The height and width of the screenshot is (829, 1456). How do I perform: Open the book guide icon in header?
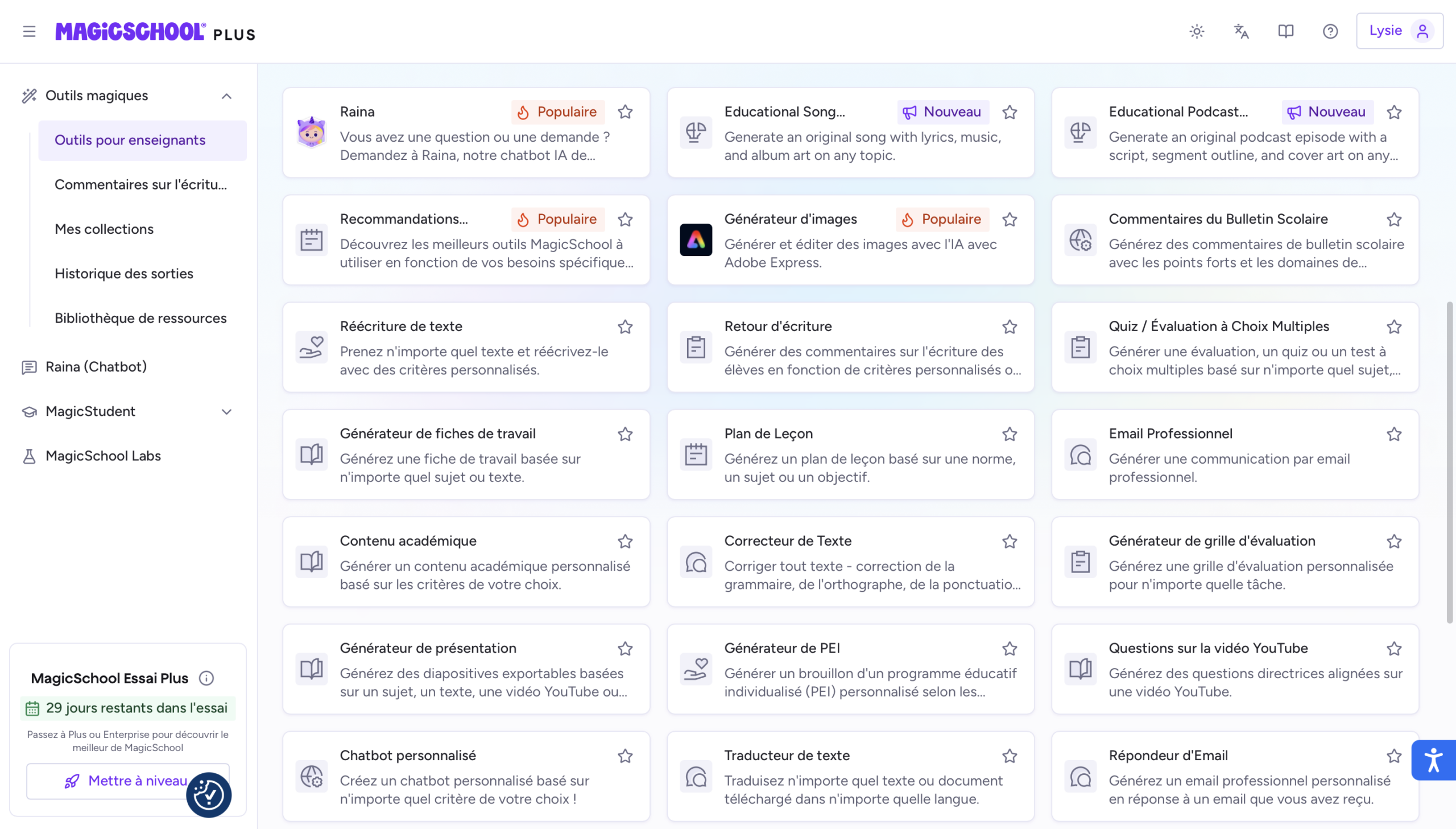coord(1285,31)
